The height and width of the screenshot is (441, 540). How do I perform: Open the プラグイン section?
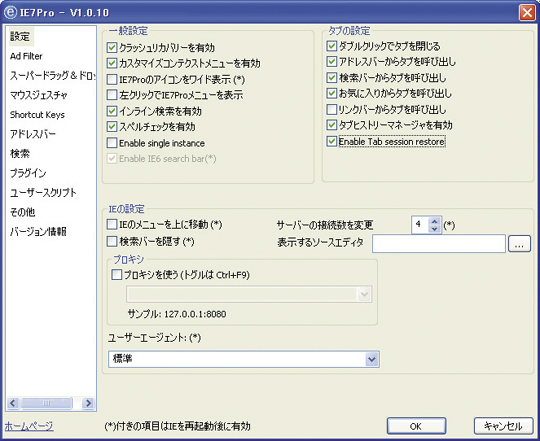28,173
